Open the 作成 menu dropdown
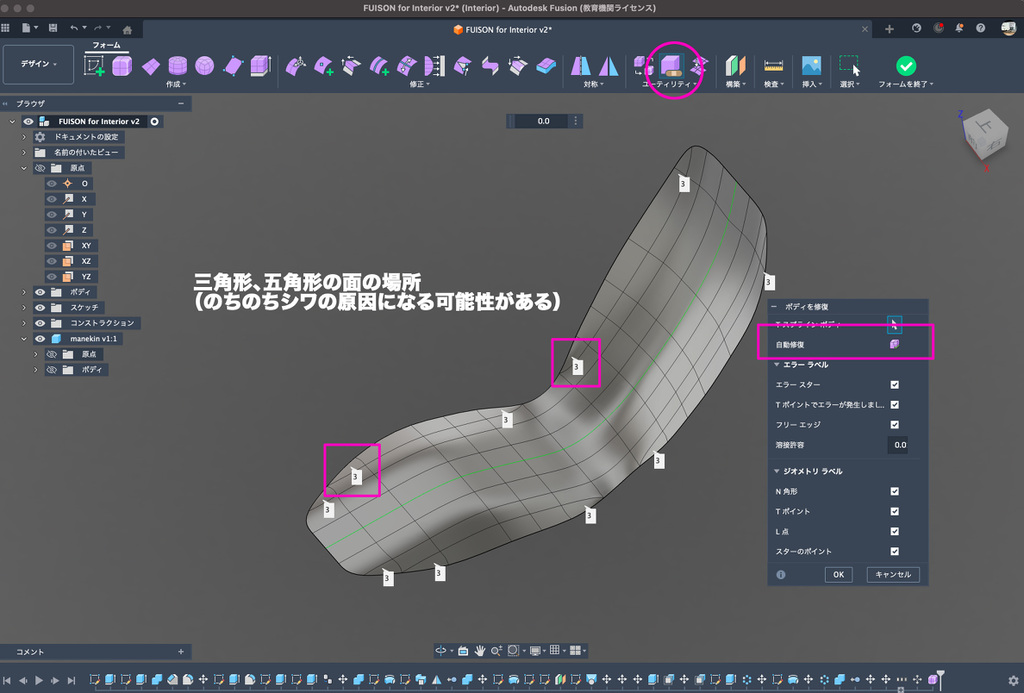Screen dimensions: 1024x693 (177, 85)
